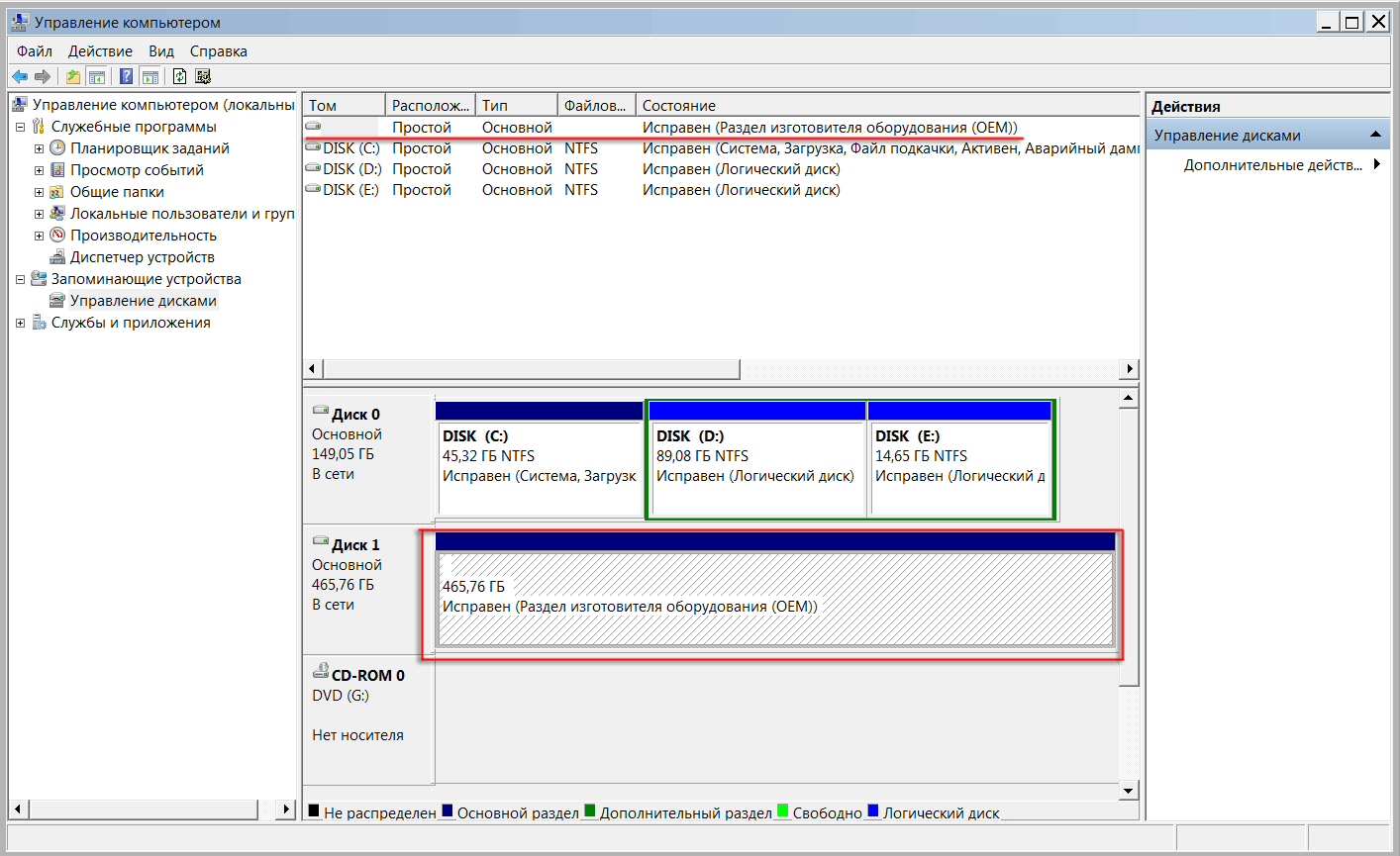Select Диспетчер устройств icon
The image size is (1400, 856).
point(57,256)
